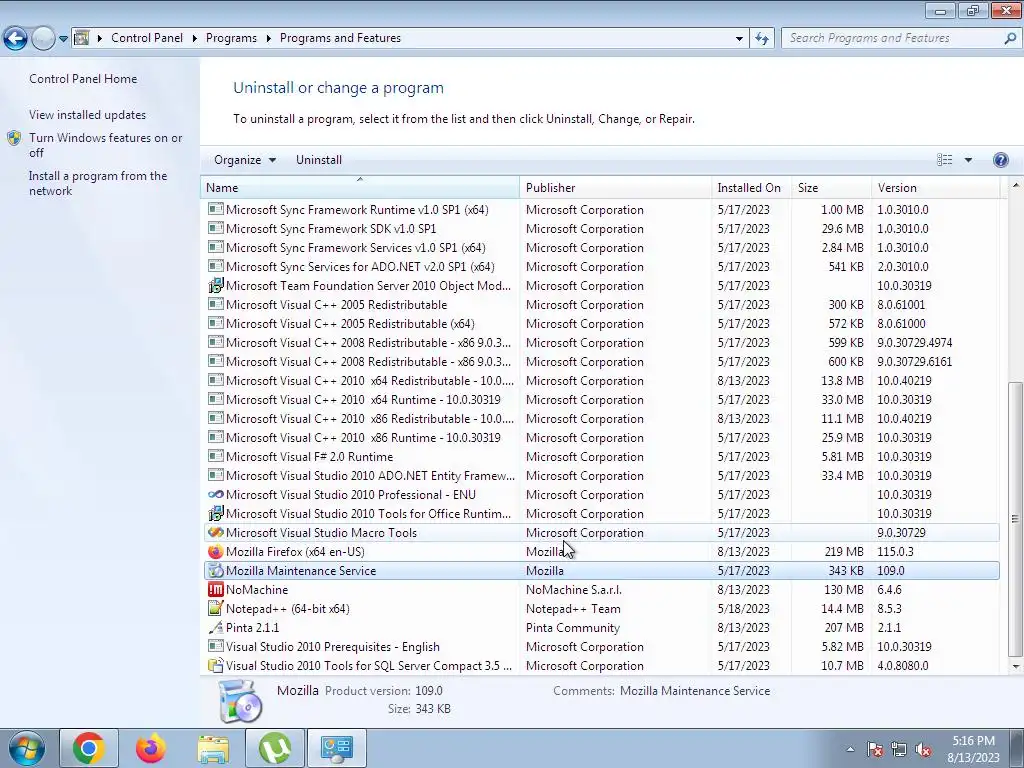Click Visual Studio 2010 Professional icon
This screenshot has height=768, width=1024.
pyautogui.click(x=216, y=495)
